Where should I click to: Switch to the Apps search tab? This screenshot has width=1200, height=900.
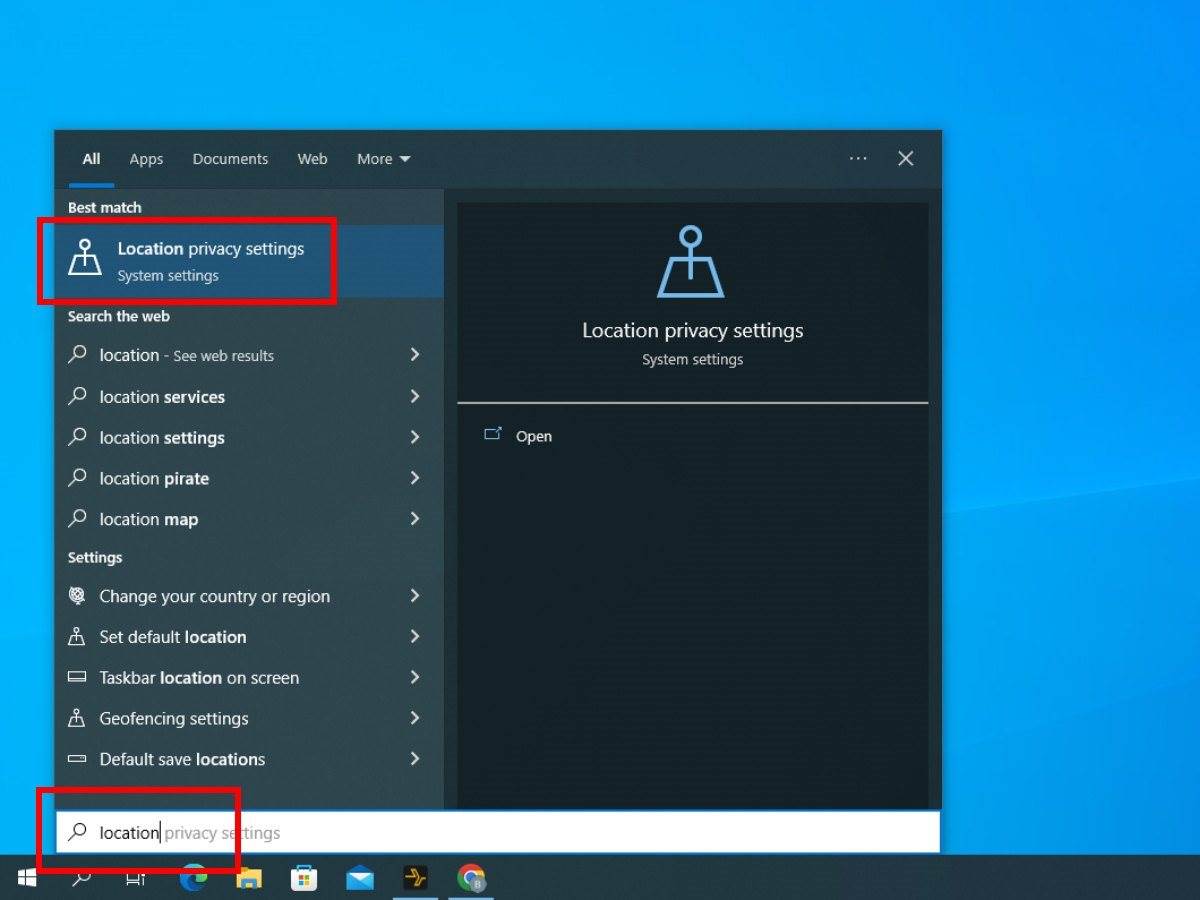click(146, 159)
